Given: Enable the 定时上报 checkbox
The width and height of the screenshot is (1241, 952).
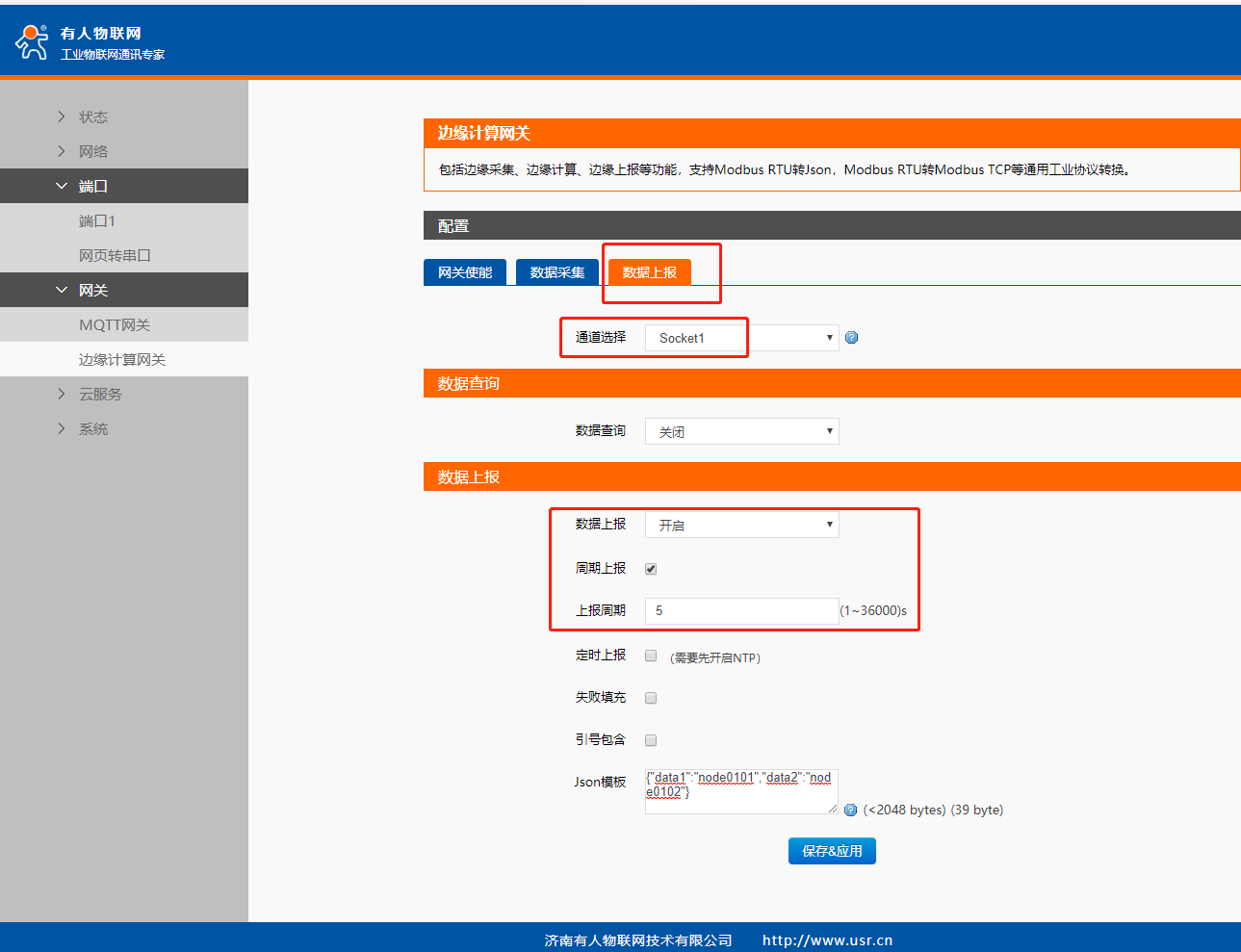Looking at the screenshot, I should coord(651,656).
